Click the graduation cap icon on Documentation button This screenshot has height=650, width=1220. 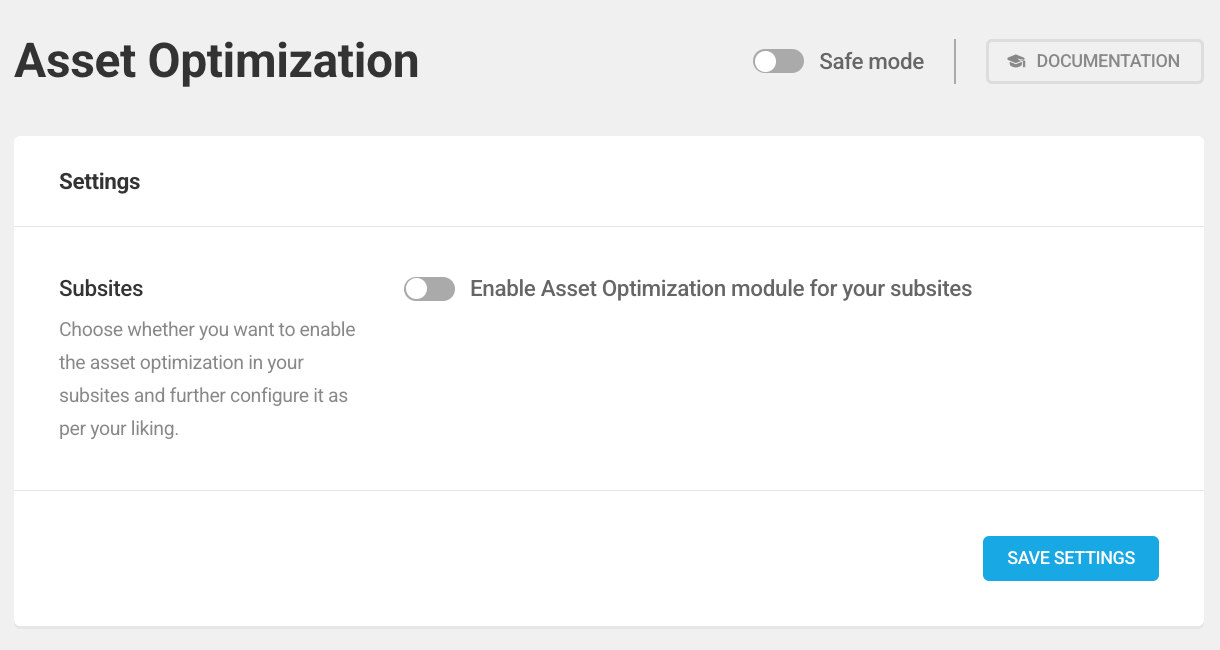[1016, 61]
